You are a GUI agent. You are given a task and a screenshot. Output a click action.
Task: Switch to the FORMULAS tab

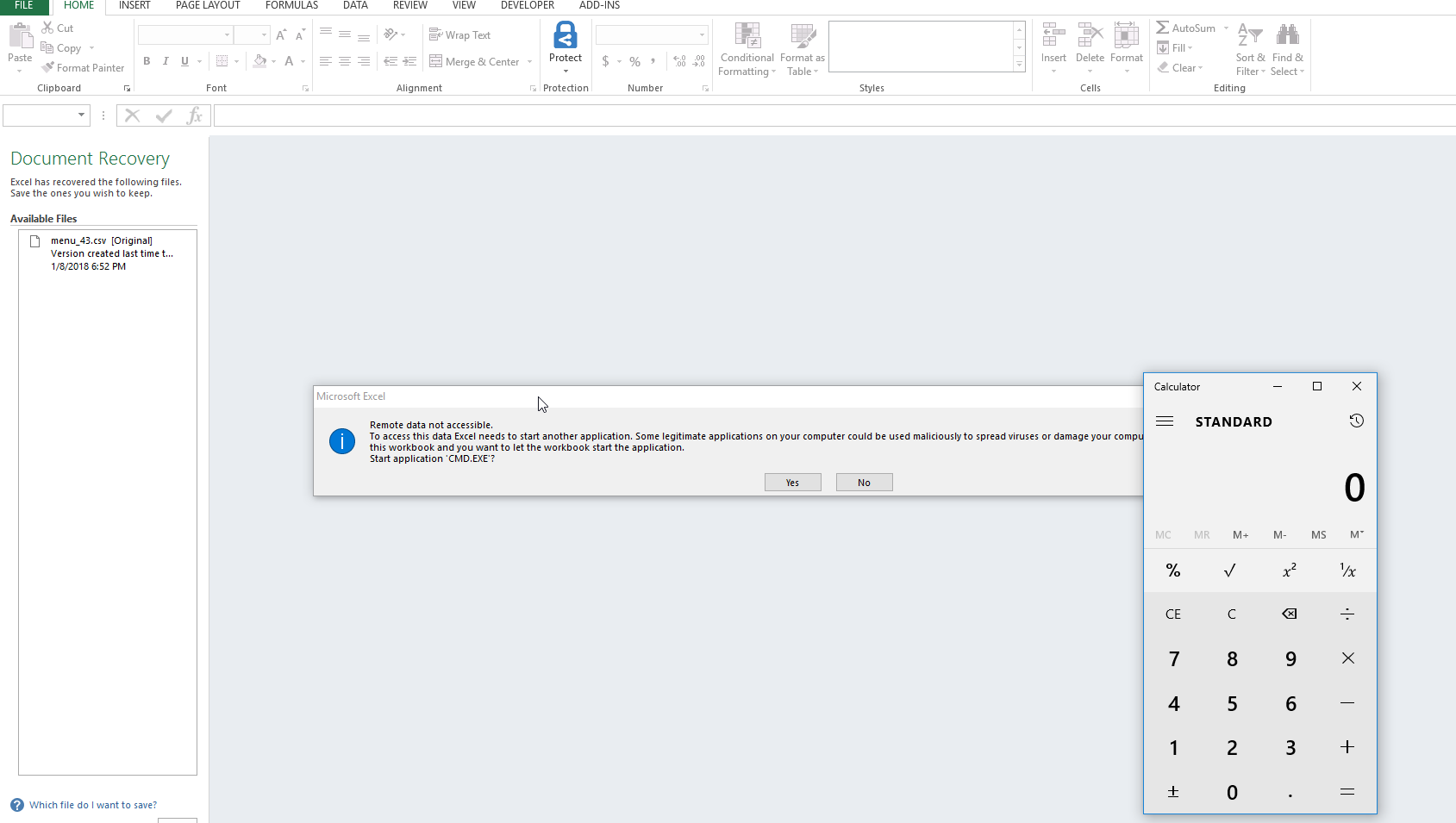292,5
